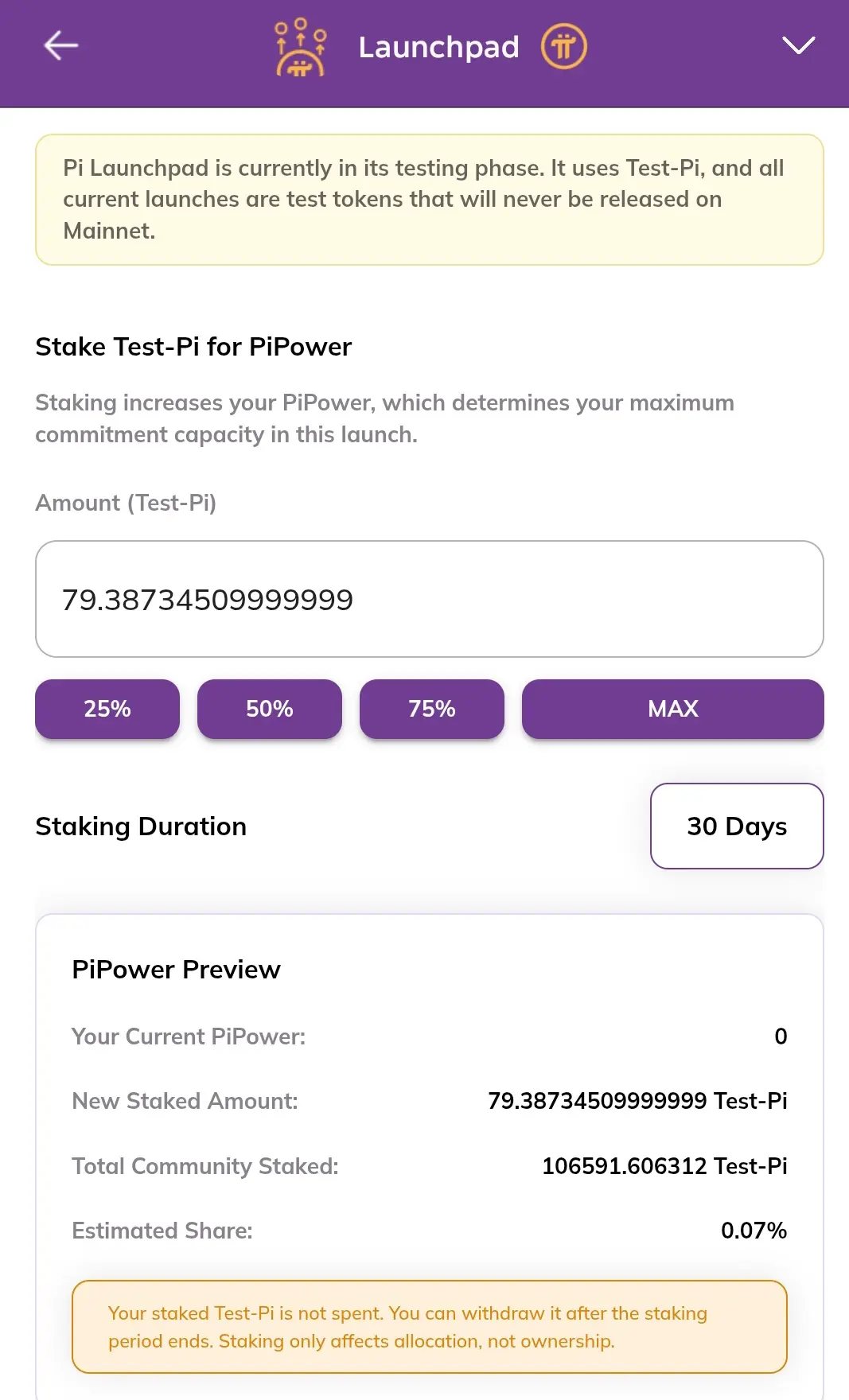This screenshot has width=849, height=1400.
Task: Focus the Amount (Test-Pi) input field
Action: [x=429, y=599]
